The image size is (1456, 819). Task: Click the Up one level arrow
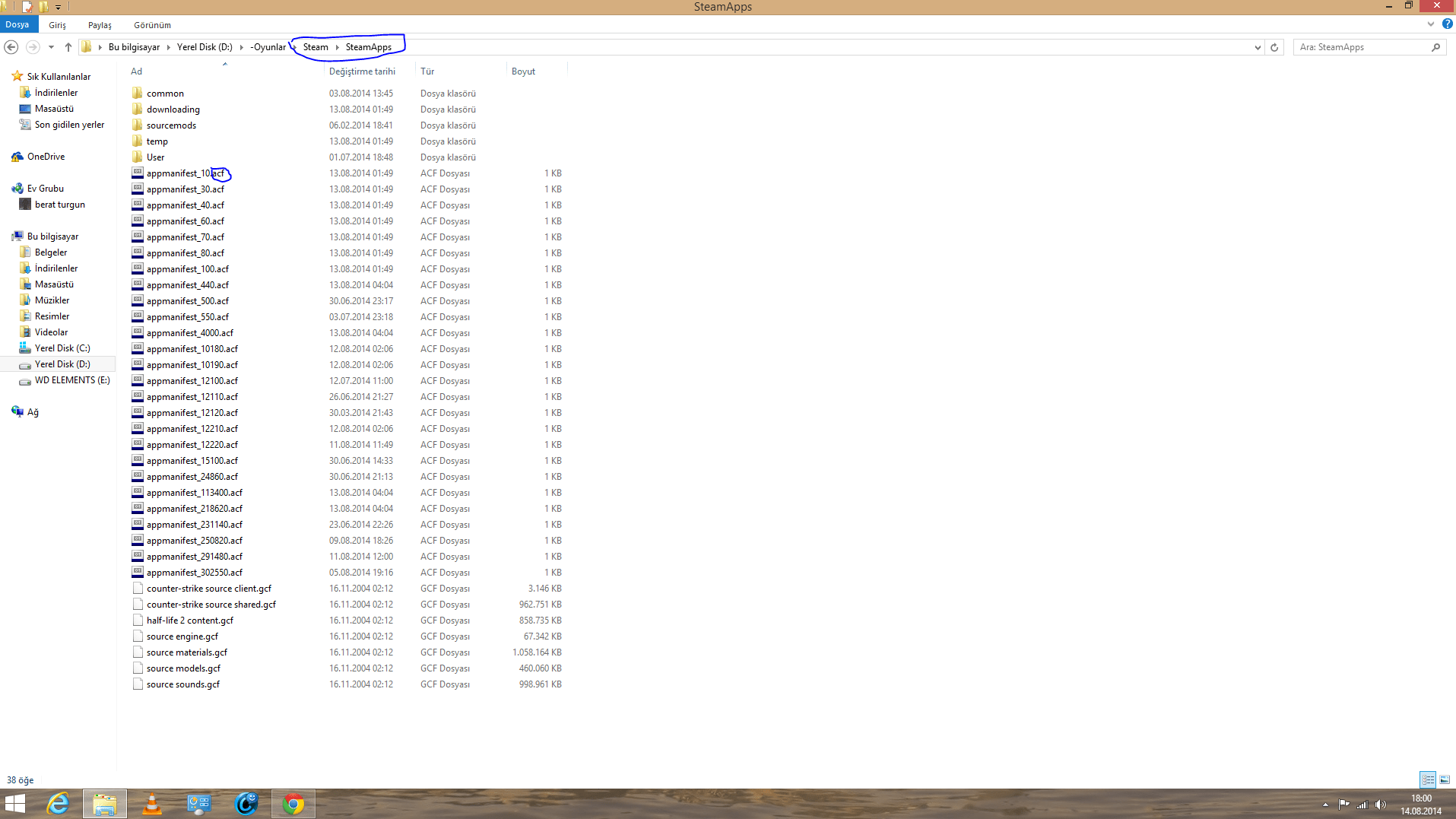(68, 47)
